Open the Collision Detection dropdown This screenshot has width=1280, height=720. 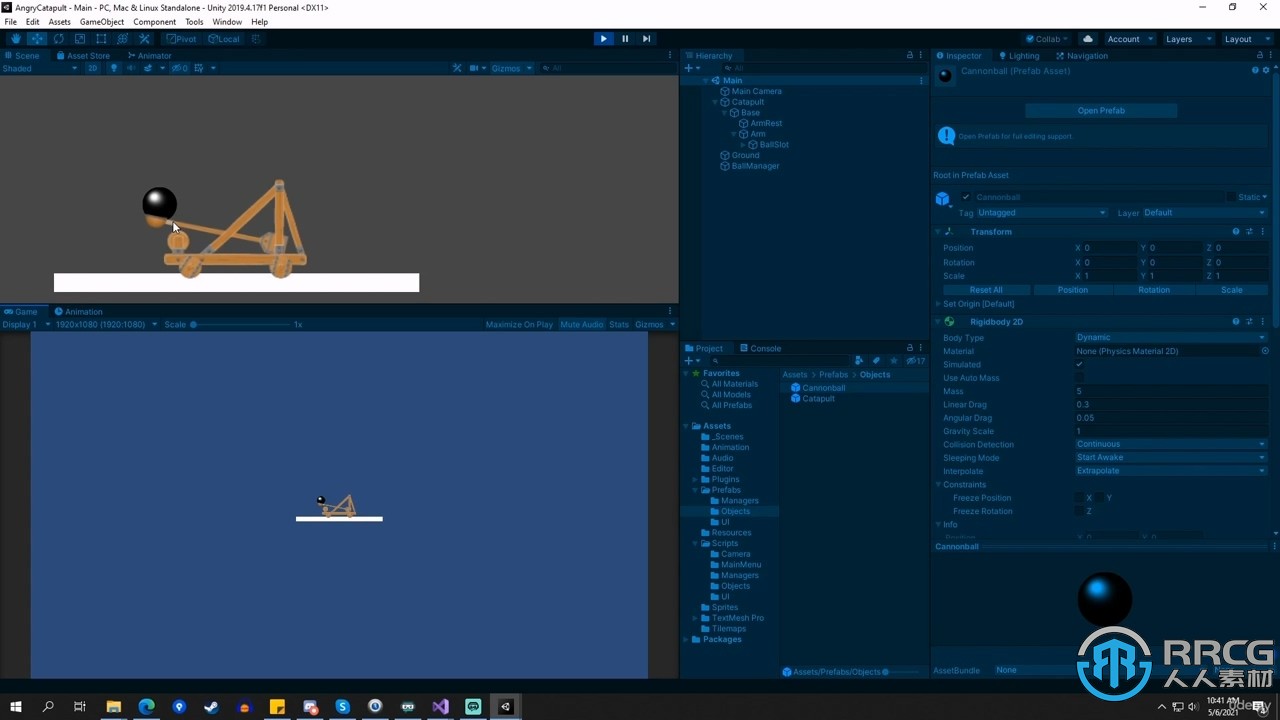(1171, 445)
